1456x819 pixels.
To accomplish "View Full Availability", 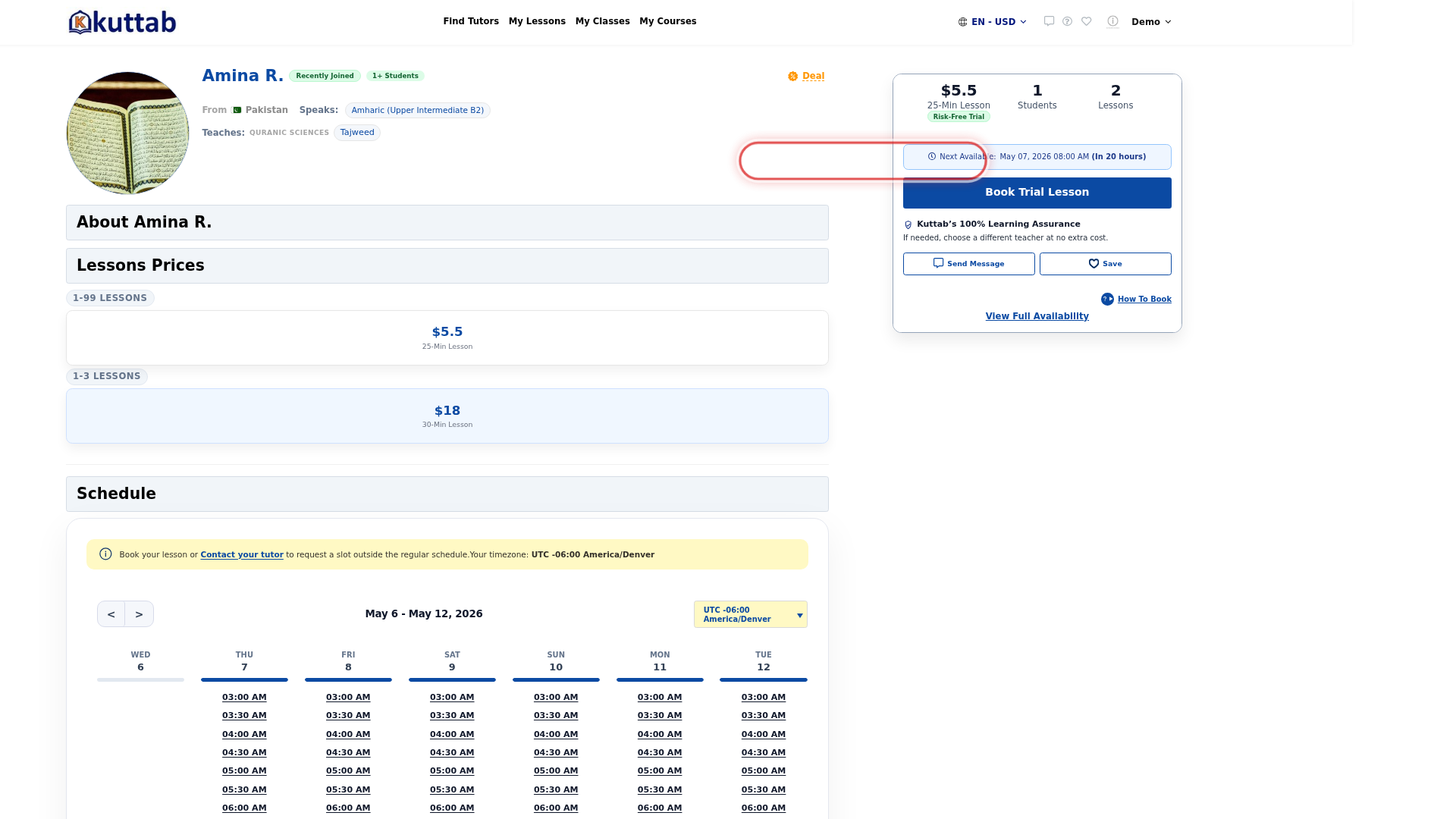I will [1037, 316].
